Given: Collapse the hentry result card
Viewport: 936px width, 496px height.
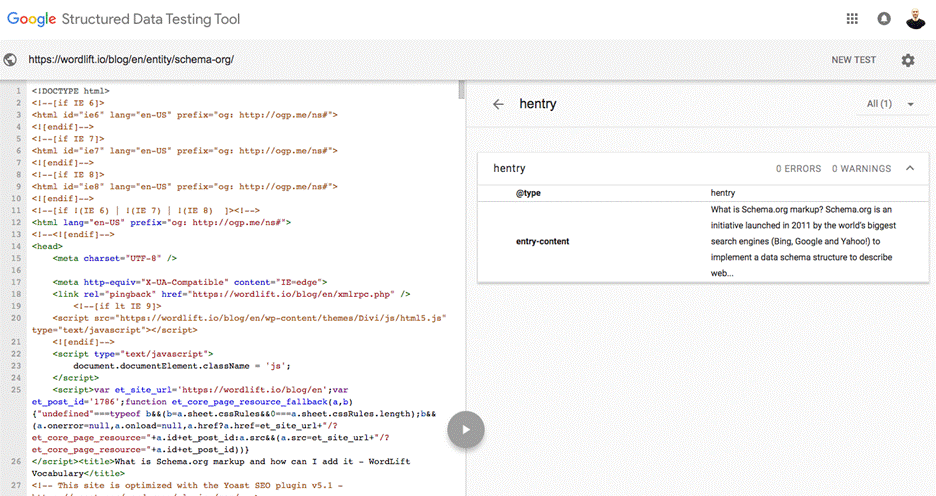Looking at the screenshot, I should pyautogui.click(x=909, y=168).
